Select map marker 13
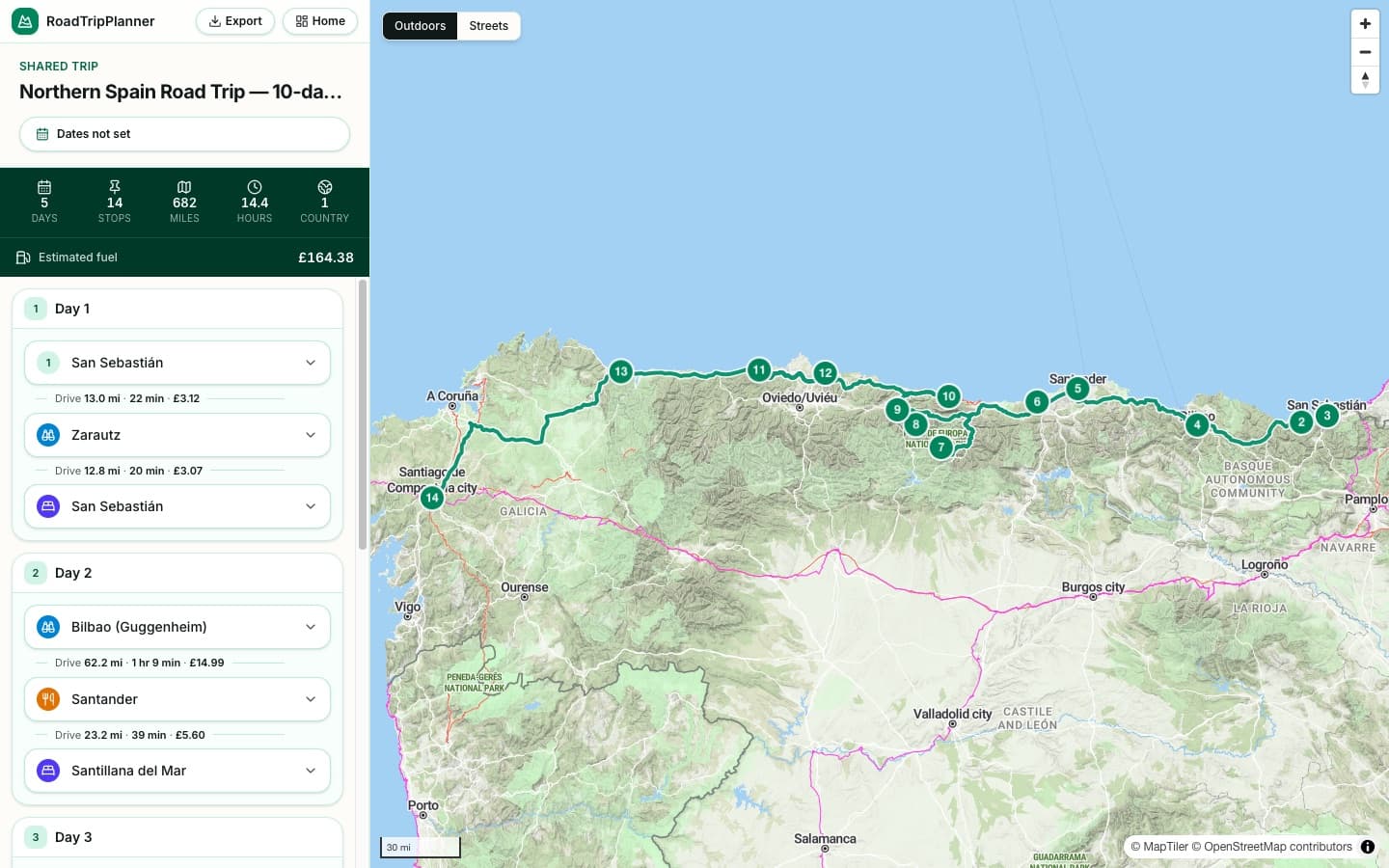 (x=620, y=371)
